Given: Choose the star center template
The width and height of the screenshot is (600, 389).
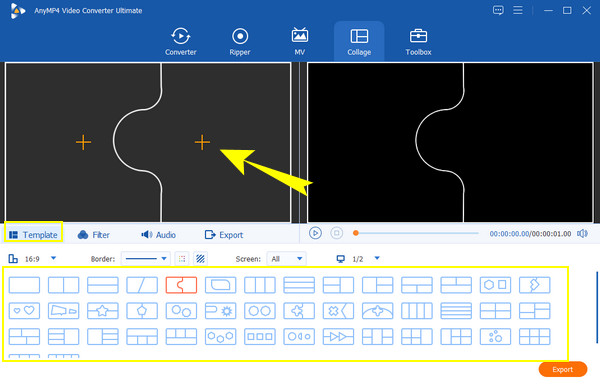Looking at the screenshot, I should [103, 311].
